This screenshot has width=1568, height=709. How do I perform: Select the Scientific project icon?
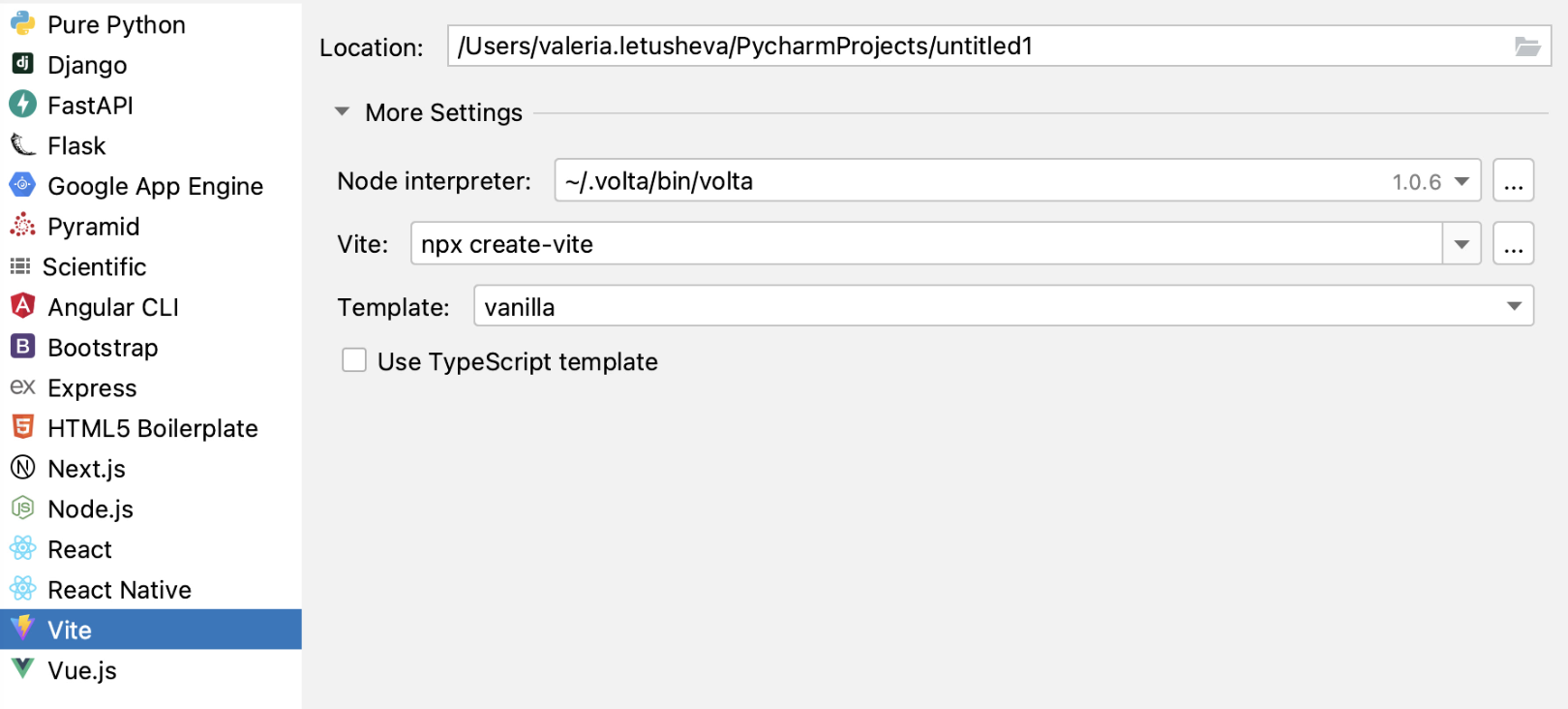(20, 265)
